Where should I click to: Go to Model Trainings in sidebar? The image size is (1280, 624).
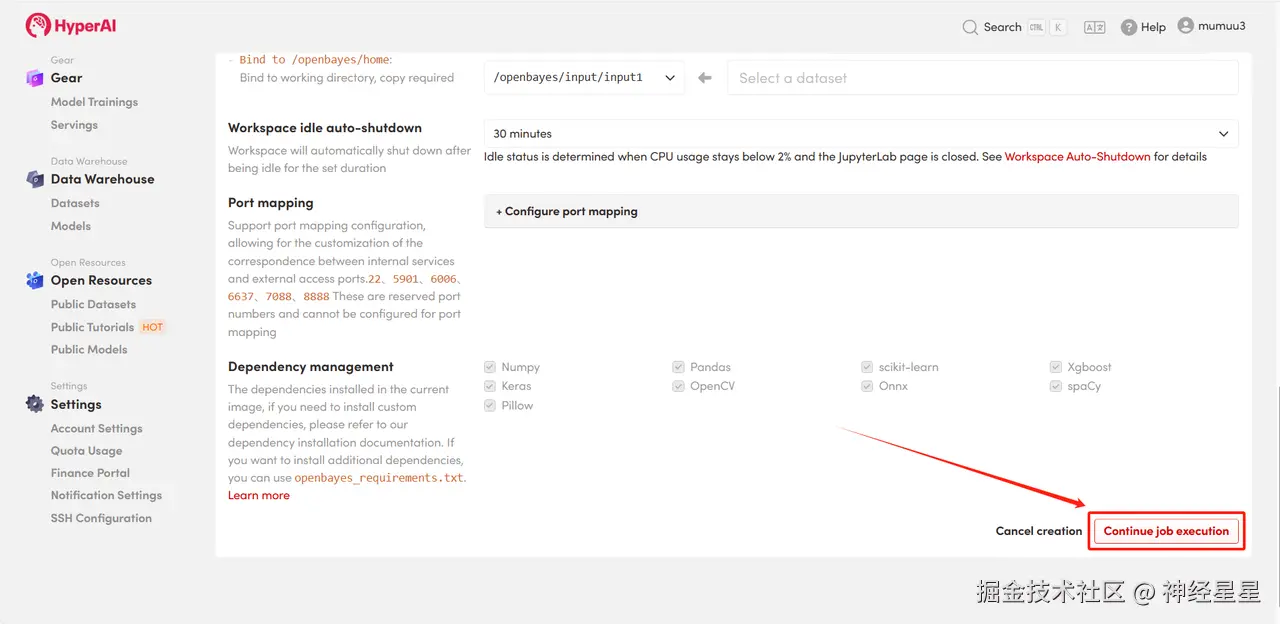click(94, 102)
